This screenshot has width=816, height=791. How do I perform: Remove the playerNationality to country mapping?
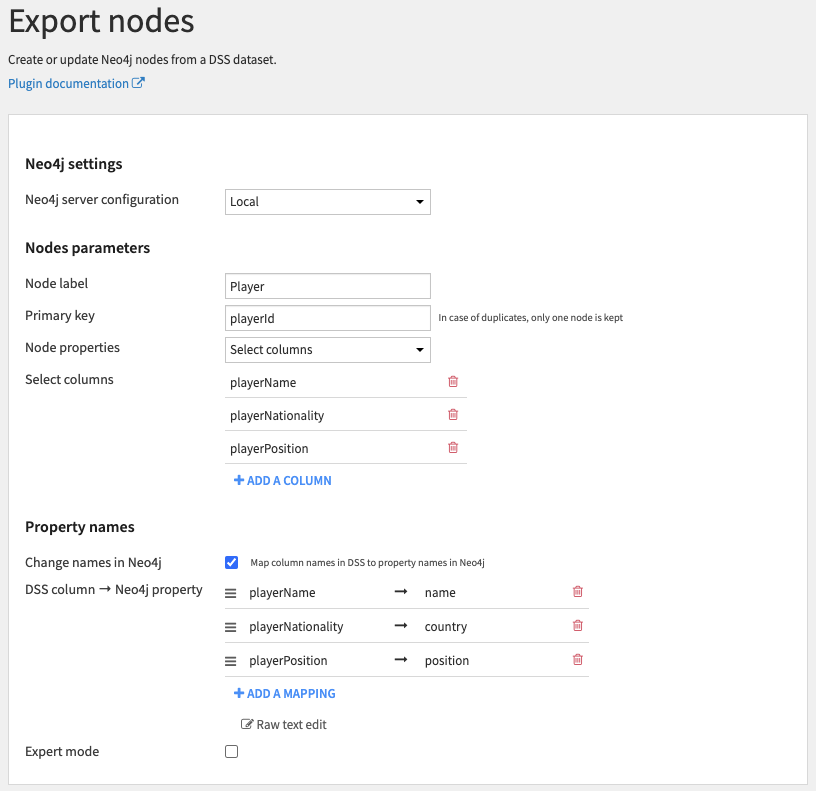click(x=577, y=626)
